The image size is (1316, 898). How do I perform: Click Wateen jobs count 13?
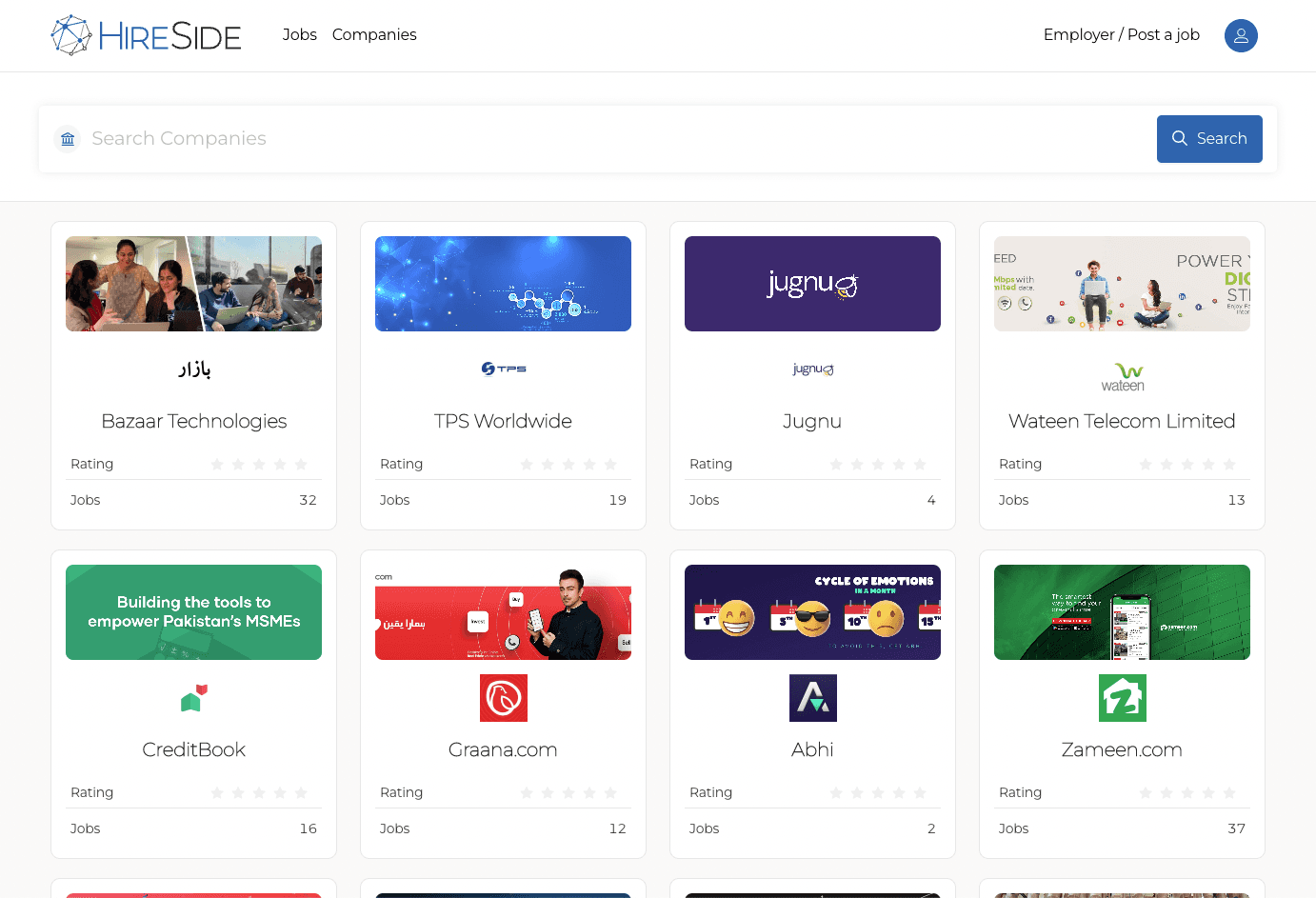[x=1236, y=500]
